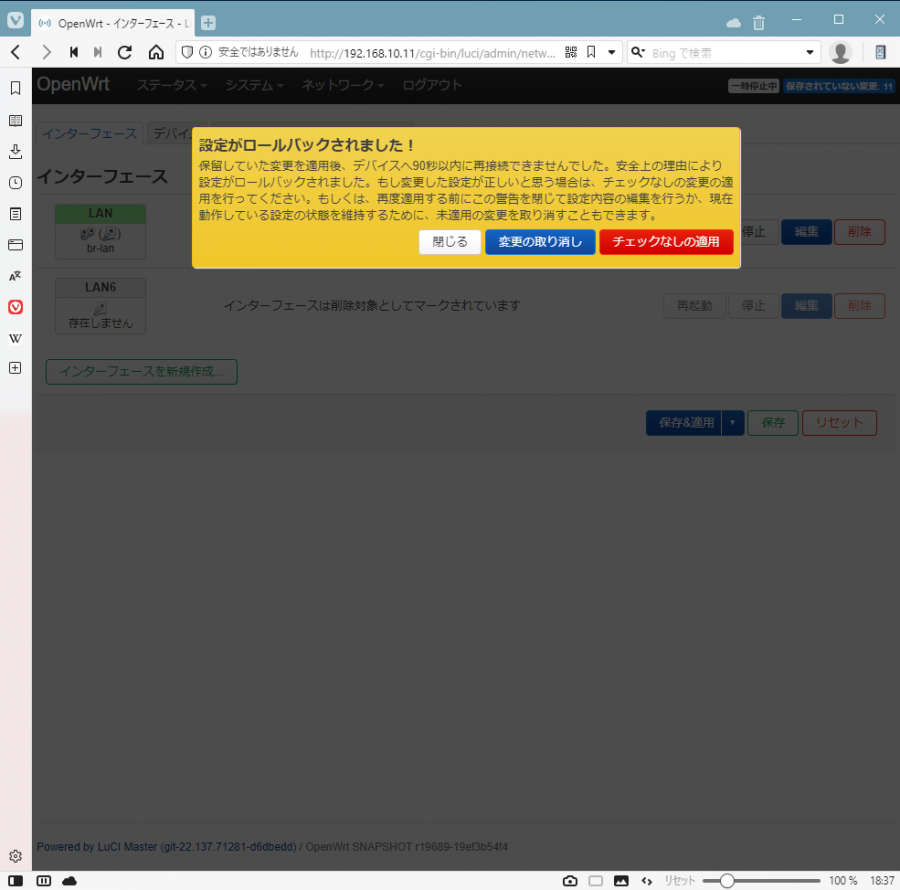Screen dimensions: 900x890
Task: Open the Wikipedia web panel
Action: click(x=15, y=338)
